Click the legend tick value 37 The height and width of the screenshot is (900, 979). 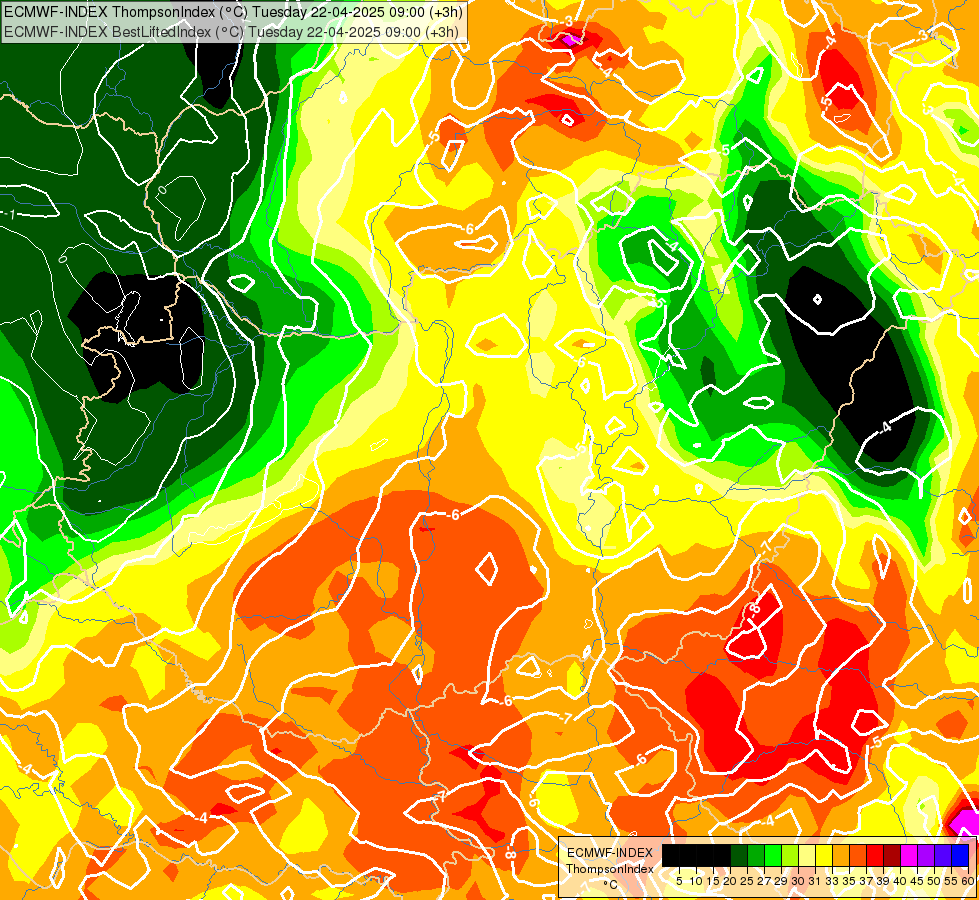[867, 881]
